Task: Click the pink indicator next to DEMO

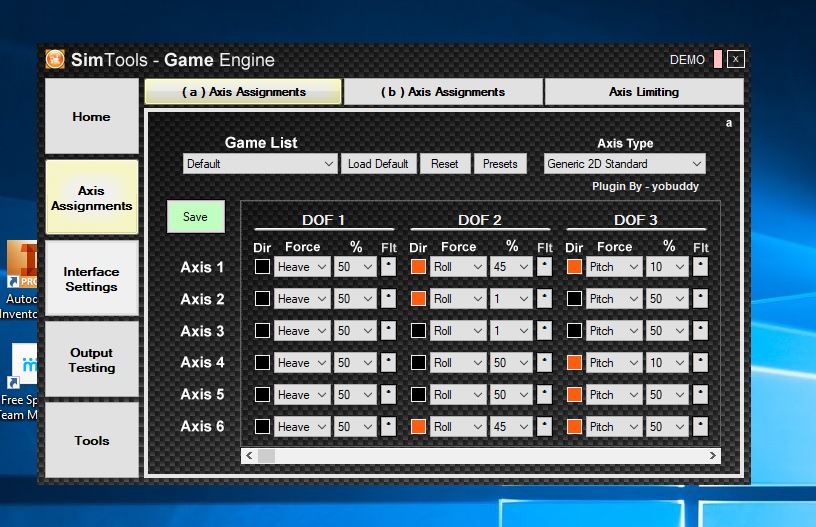Action: pyautogui.click(x=718, y=59)
